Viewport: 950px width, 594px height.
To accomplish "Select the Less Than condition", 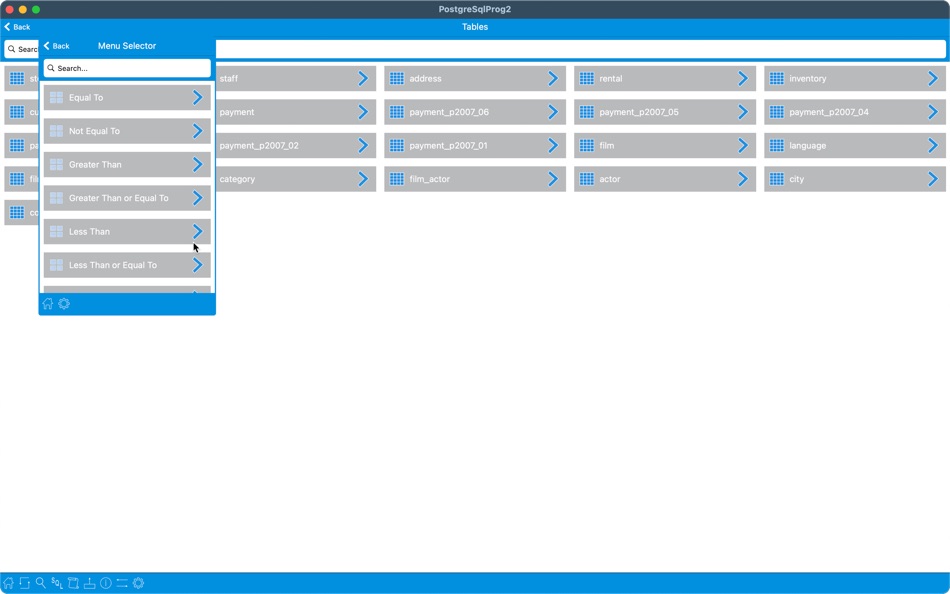I will click(126, 231).
